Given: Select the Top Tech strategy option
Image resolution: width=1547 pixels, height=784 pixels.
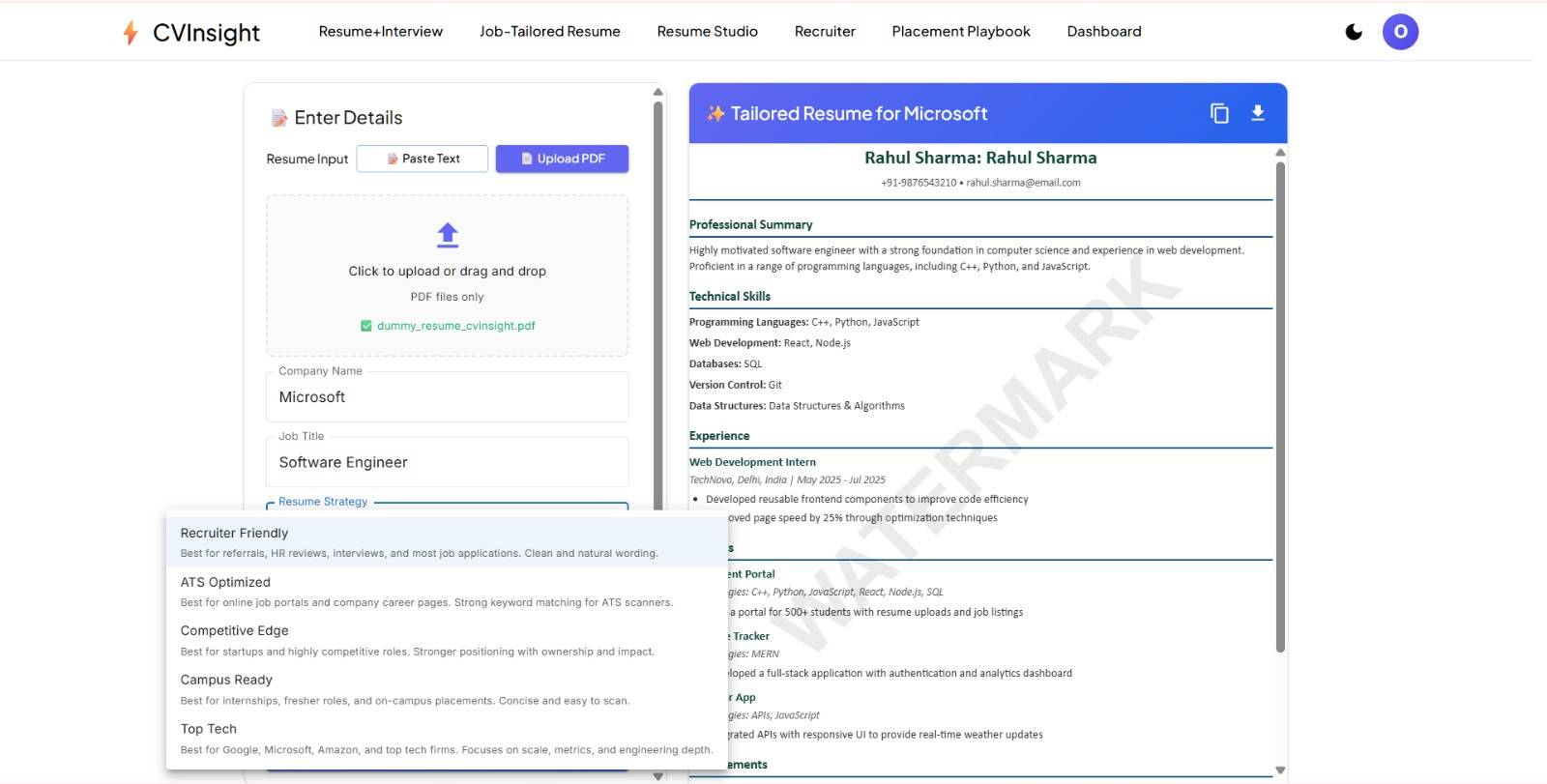Looking at the screenshot, I should pyautogui.click(x=447, y=739).
